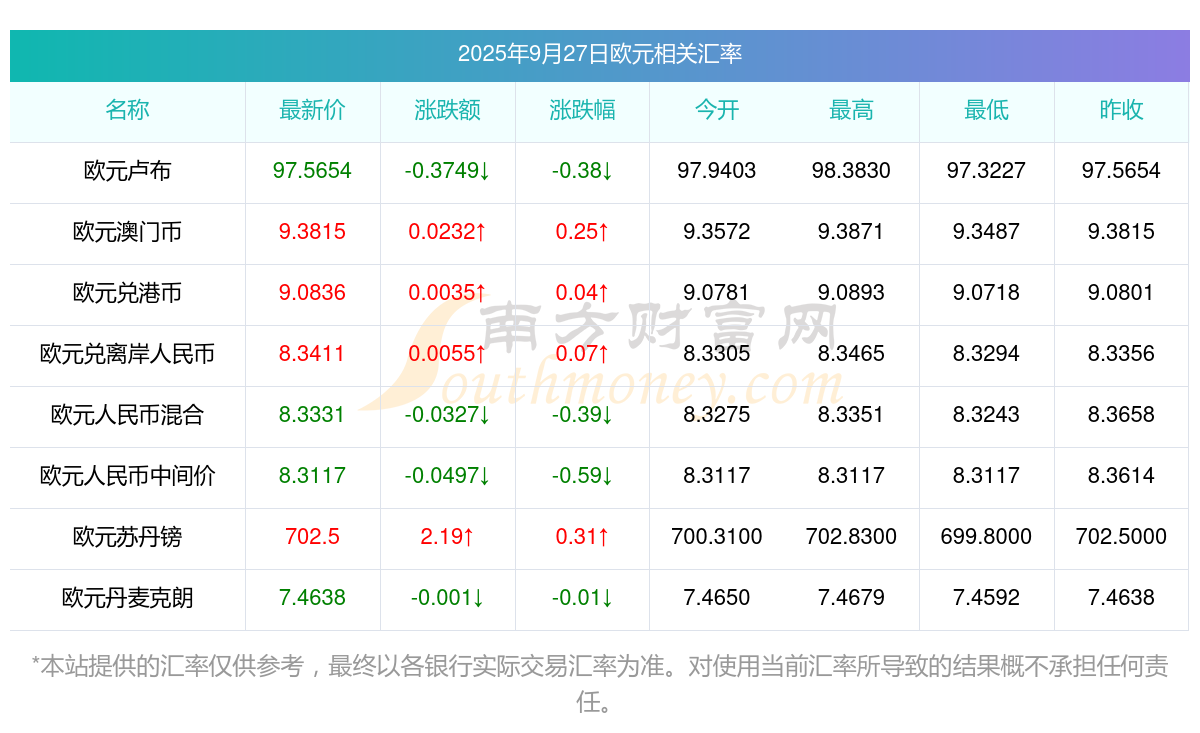This screenshot has width=1200, height=733.
Task: Click the 涨跌幅 column header
Action: click(582, 111)
